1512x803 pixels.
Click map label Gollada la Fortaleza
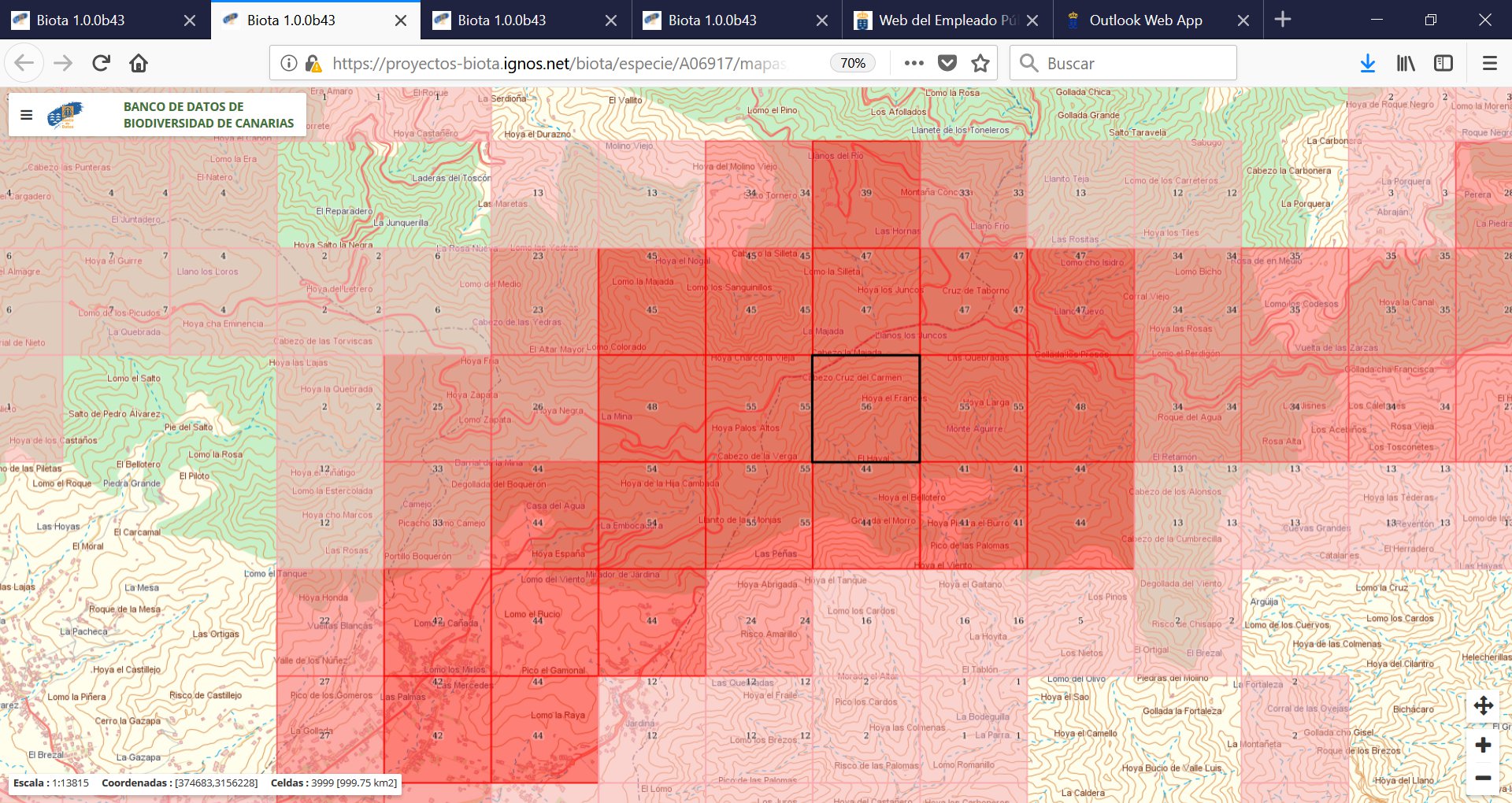pyautogui.click(x=1182, y=711)
